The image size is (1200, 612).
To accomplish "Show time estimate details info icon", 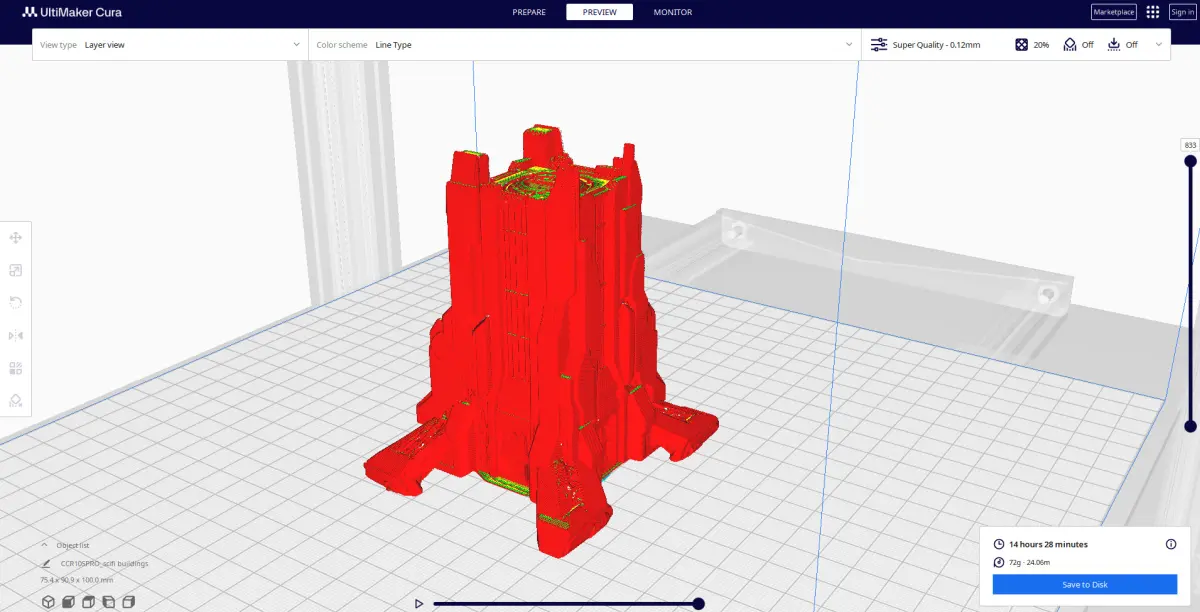I will click(x=1170, y=544).
